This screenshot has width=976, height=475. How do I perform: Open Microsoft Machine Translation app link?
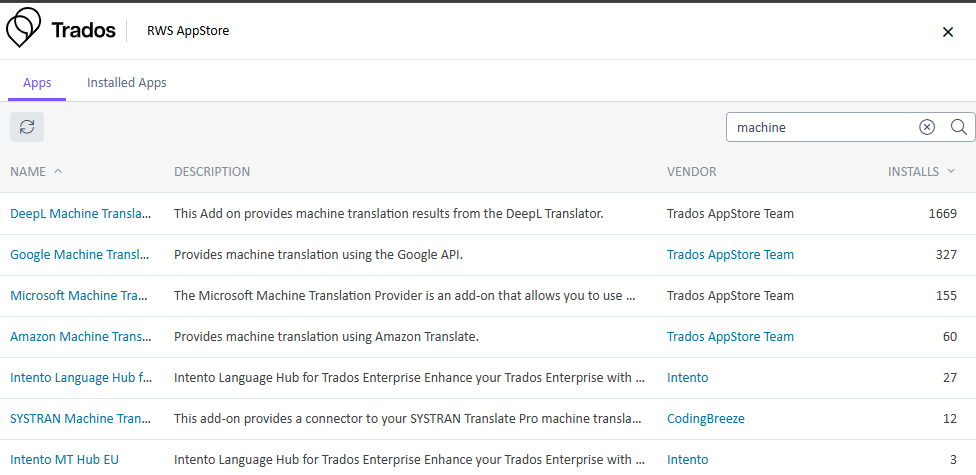click(x=79, y=295)
